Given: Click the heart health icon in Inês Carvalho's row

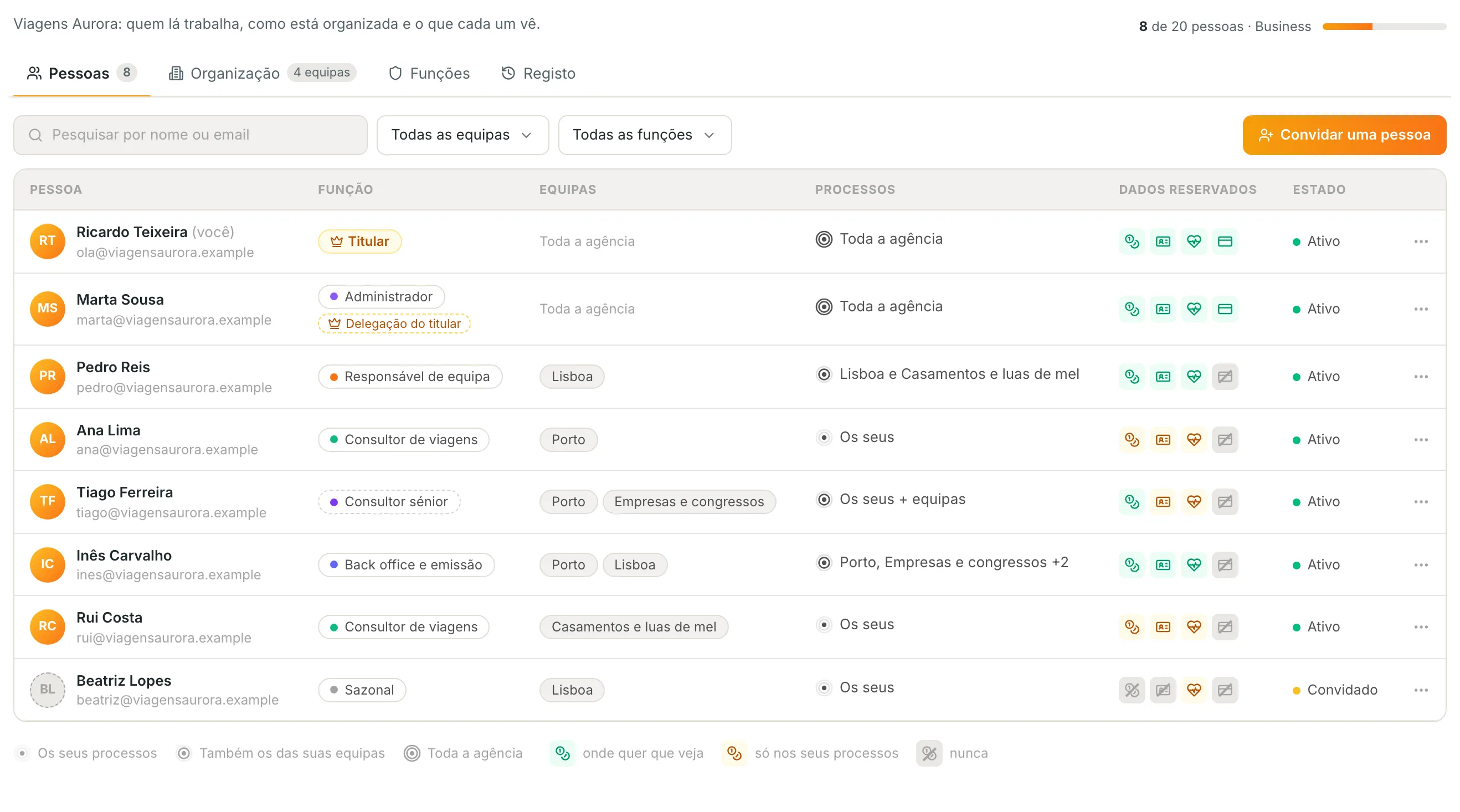Looking at the screenshot, I should [x=1194, y=564].
